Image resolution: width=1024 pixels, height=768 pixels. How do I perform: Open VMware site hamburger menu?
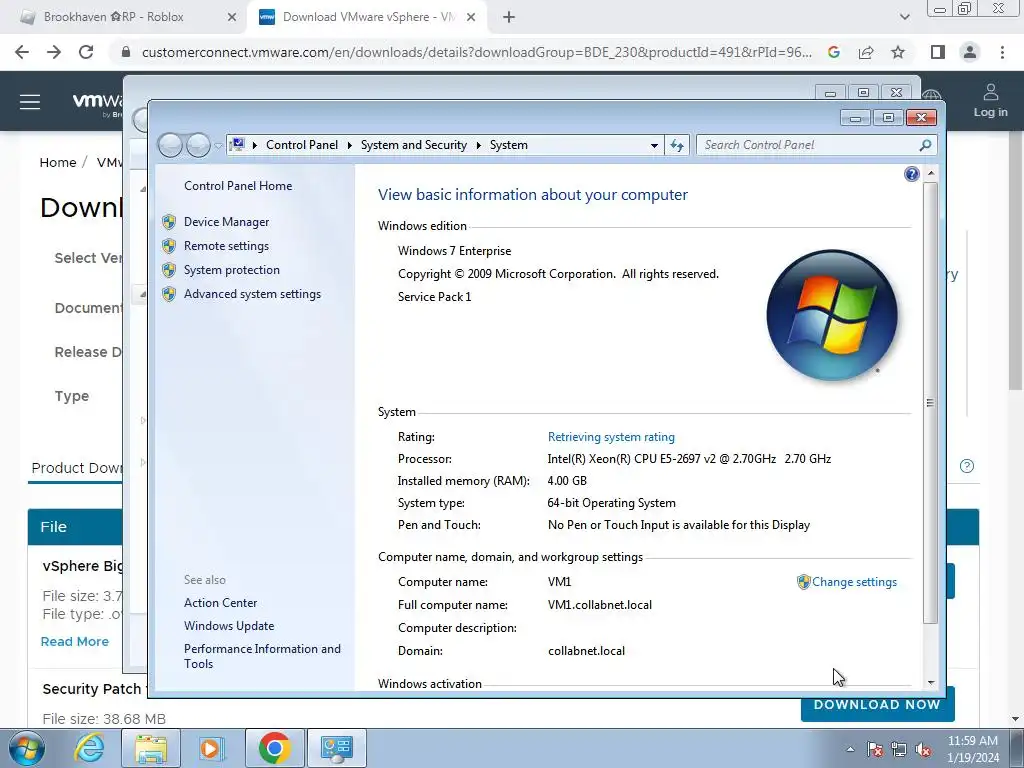click(30, 102)
